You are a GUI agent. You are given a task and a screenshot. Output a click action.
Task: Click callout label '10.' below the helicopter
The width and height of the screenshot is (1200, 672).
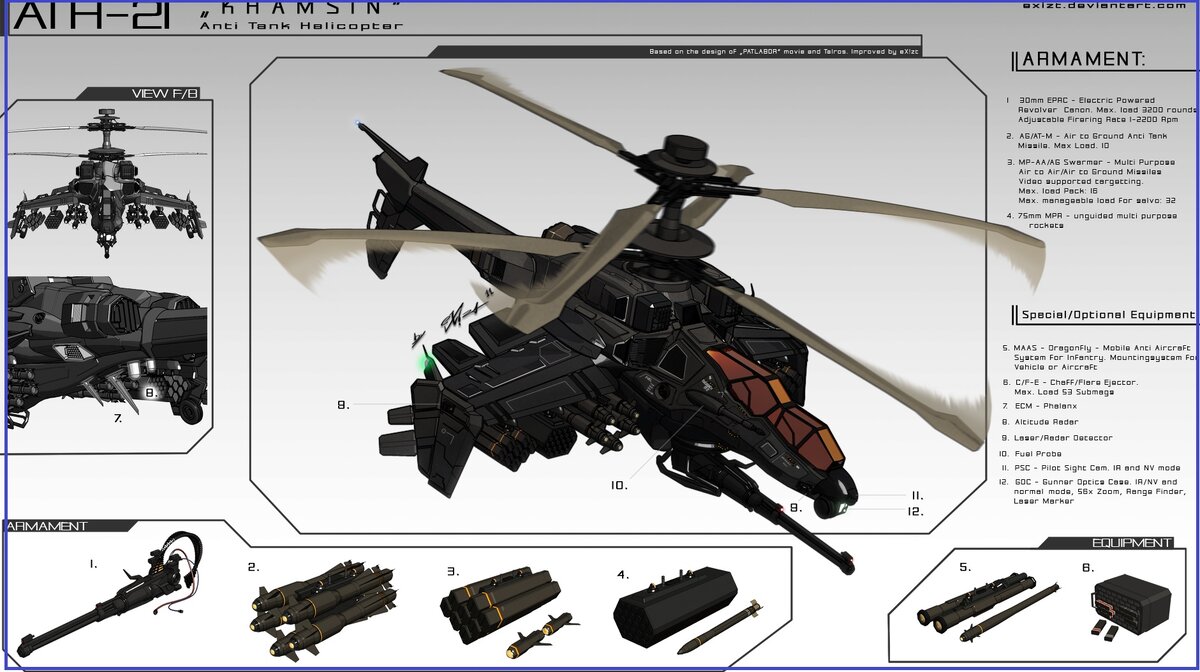[619, 485]
